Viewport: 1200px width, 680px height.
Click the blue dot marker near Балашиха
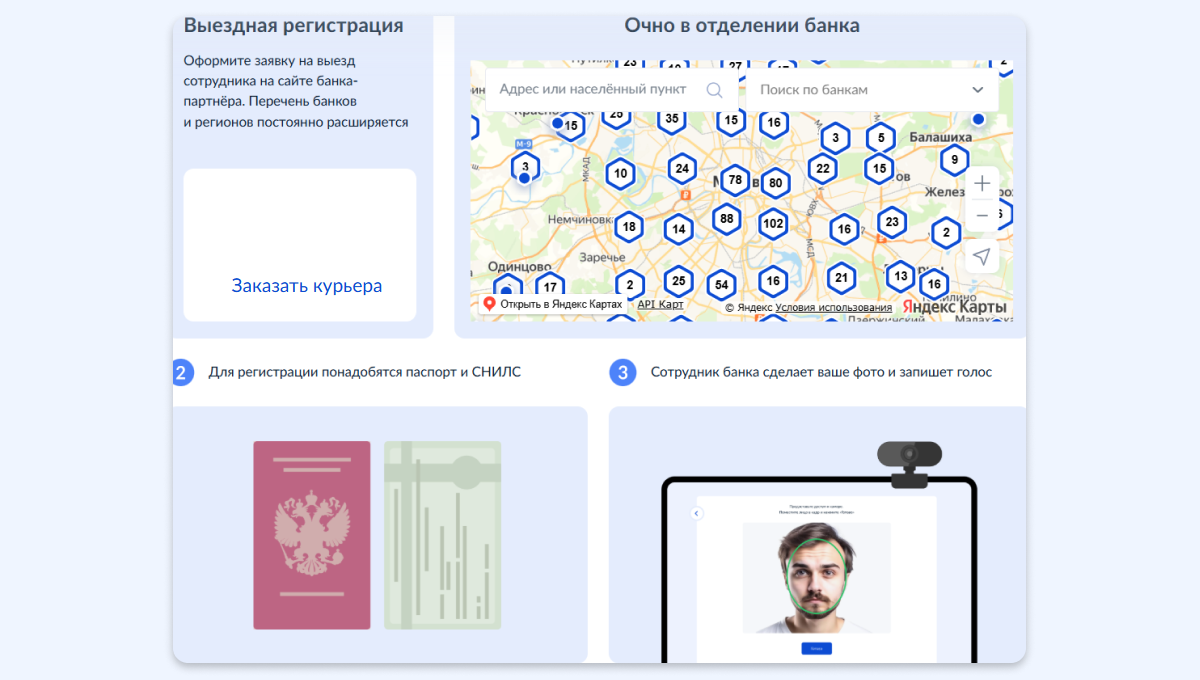click(x=978, y=119)
